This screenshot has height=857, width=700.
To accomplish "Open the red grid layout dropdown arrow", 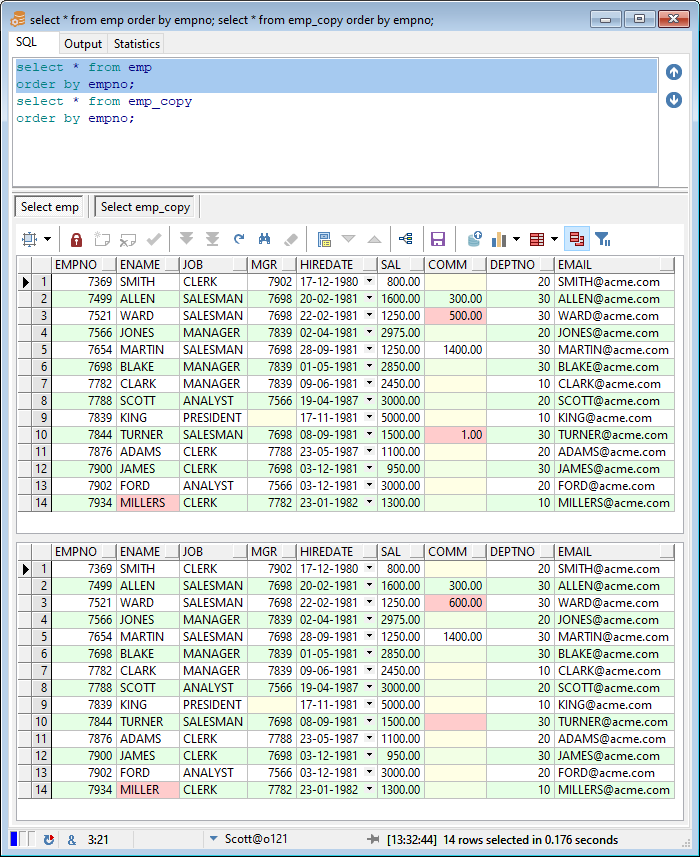I will [554, 239].
